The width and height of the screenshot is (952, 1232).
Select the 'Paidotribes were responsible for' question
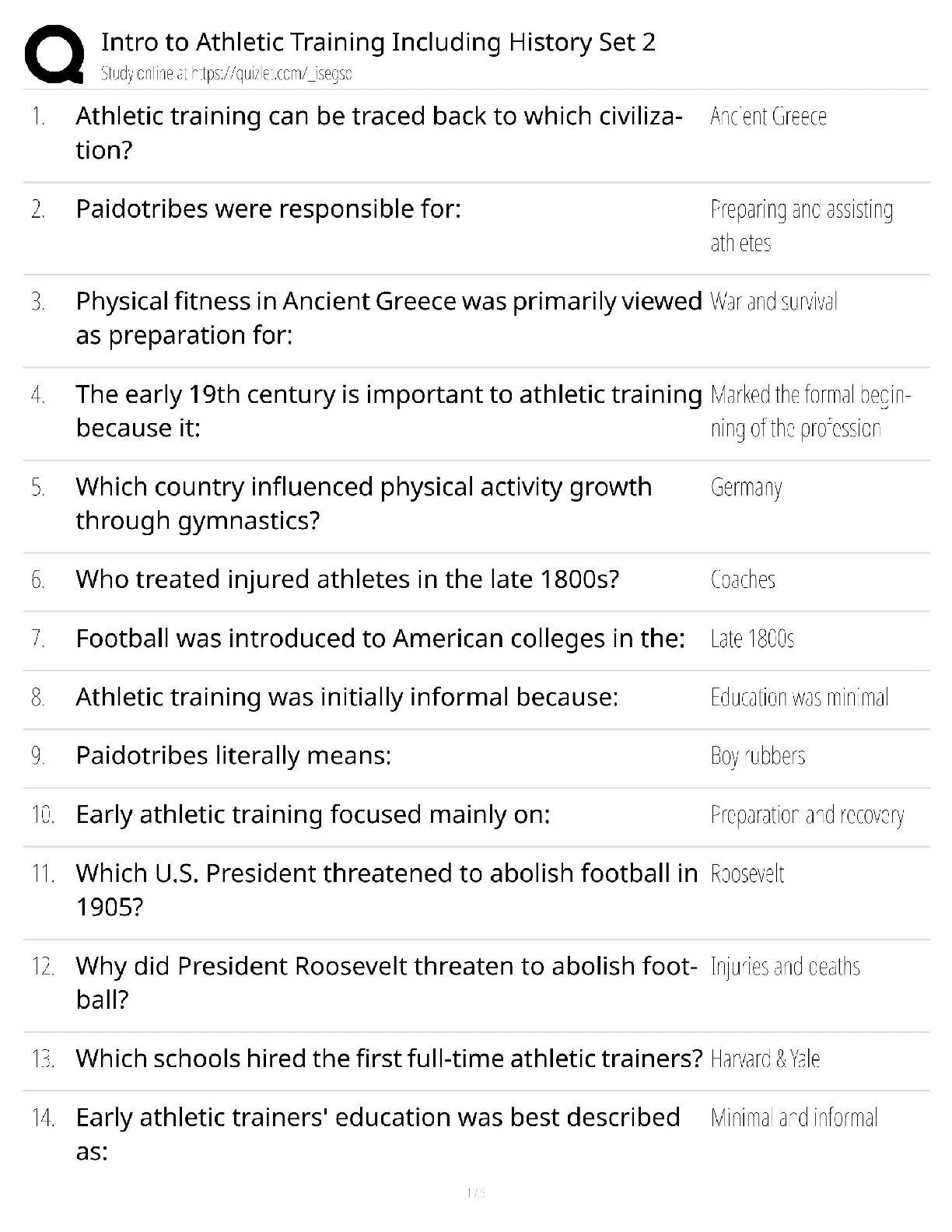pyautogui.click(x=268, y=209)
